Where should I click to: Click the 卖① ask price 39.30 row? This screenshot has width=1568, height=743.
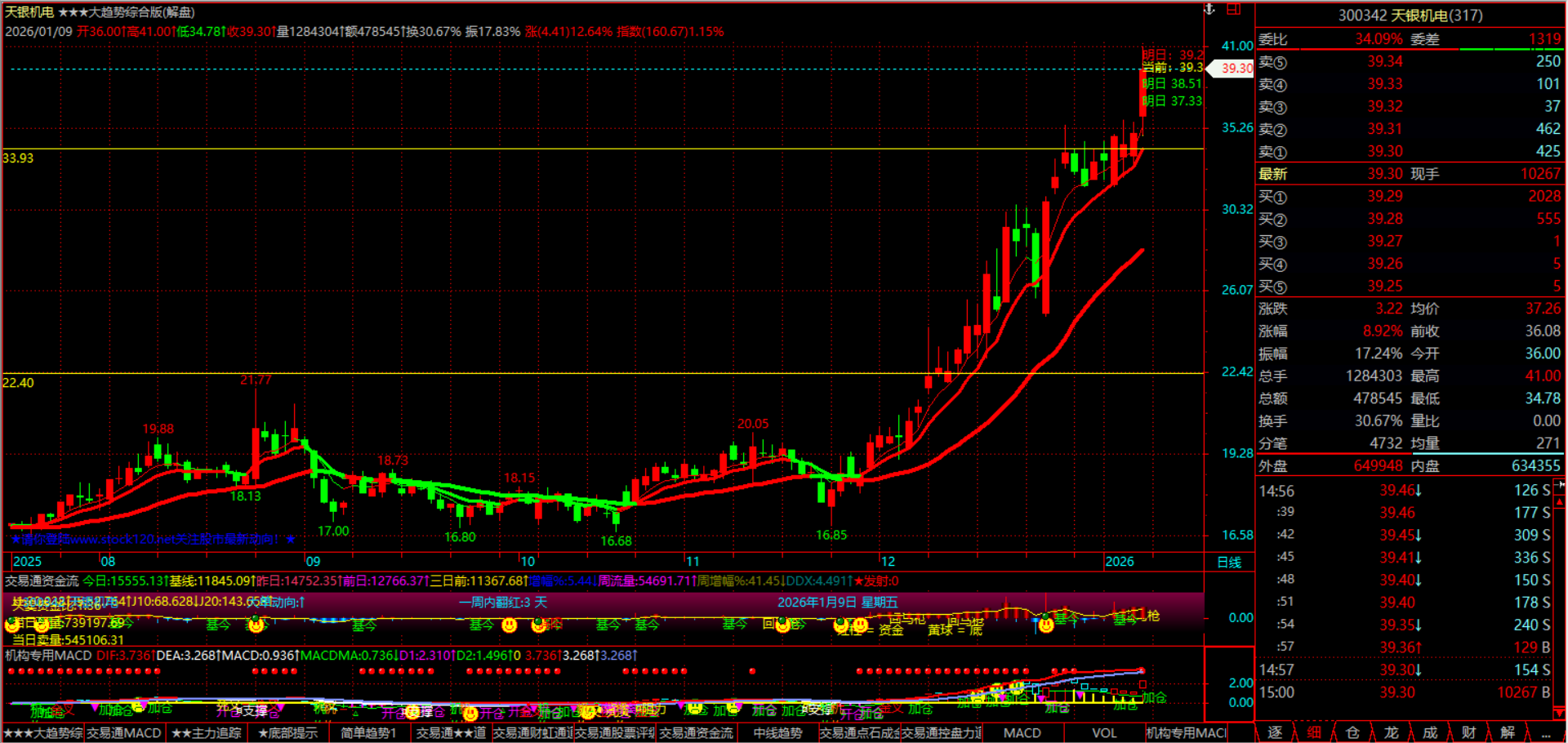click(x=1409, y=152)
